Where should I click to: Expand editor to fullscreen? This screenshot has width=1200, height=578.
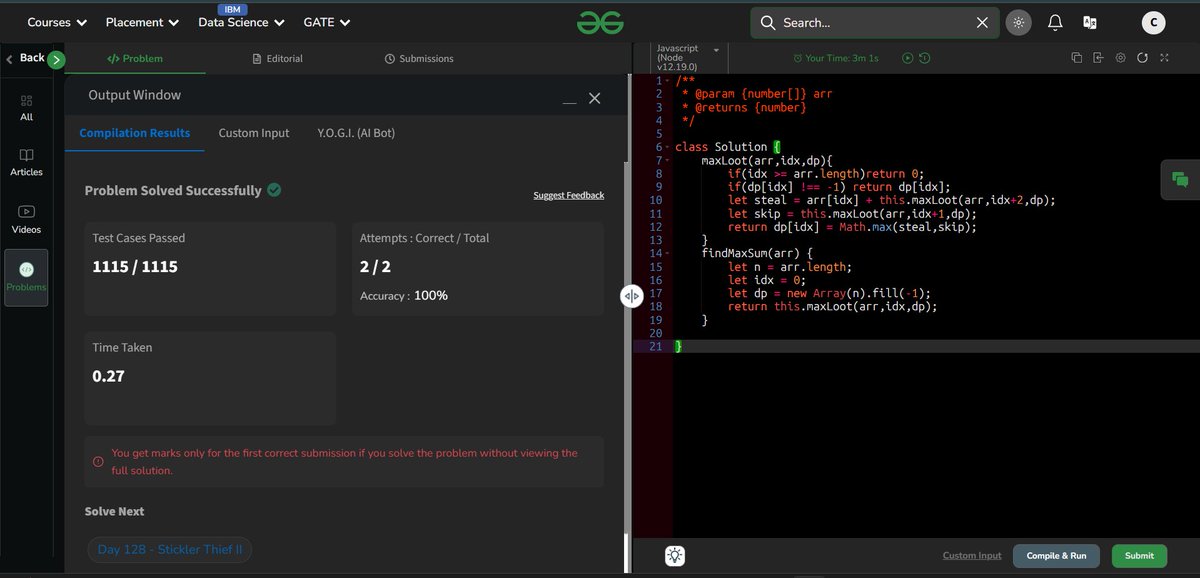(1164, 58)
